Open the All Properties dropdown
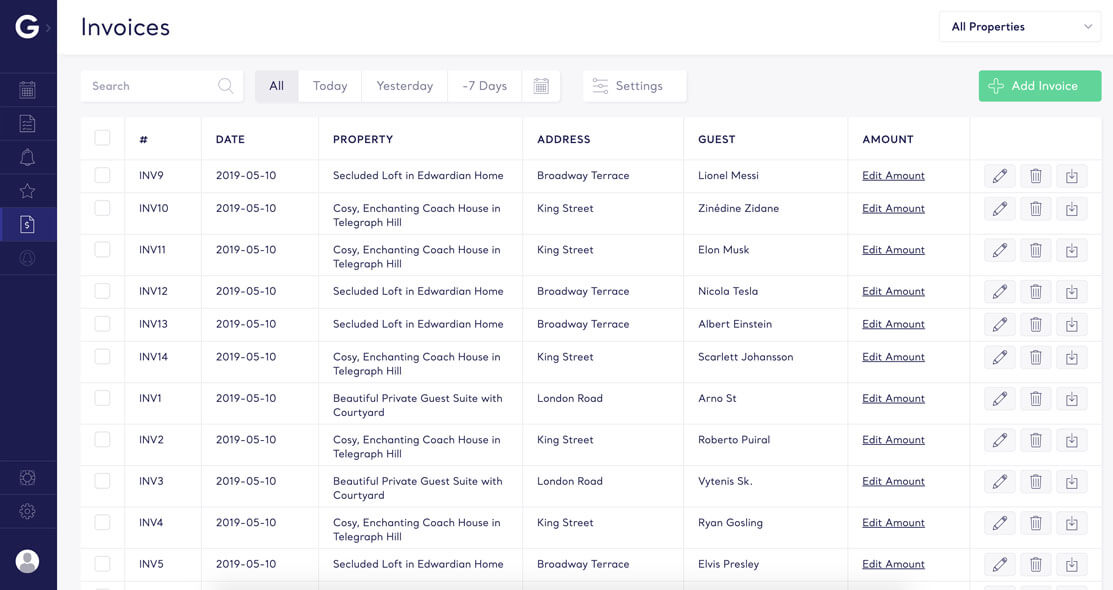Viewport: 1113px width, 590px height. pyautogui.click(x=1020, y=27)
